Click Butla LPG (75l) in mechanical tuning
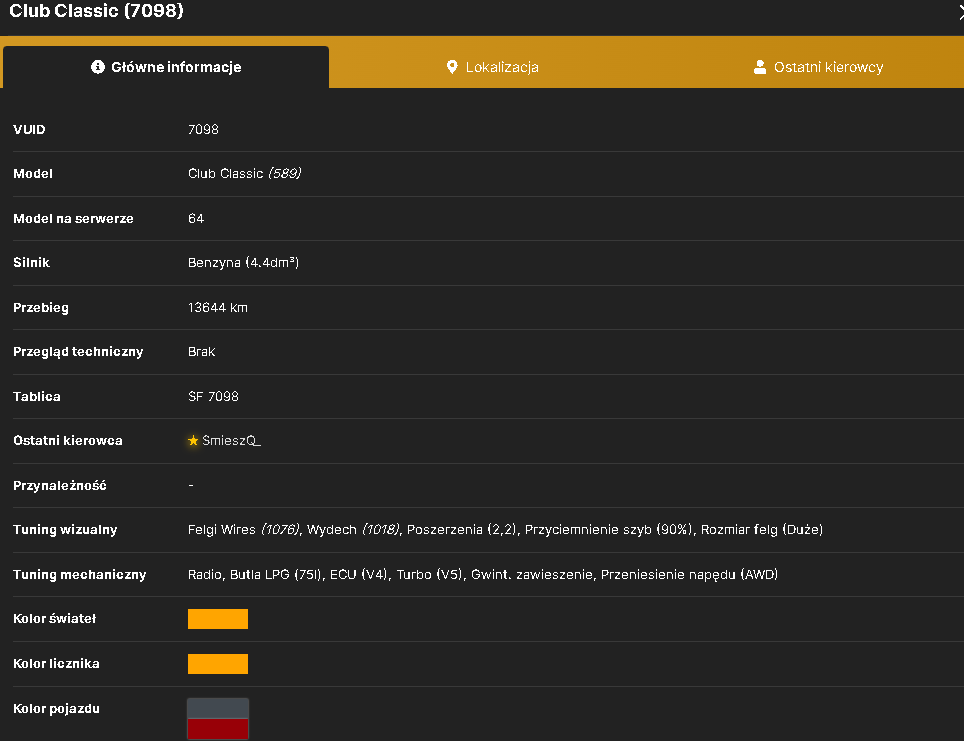 pyautogui.click(x=275, y=574)
